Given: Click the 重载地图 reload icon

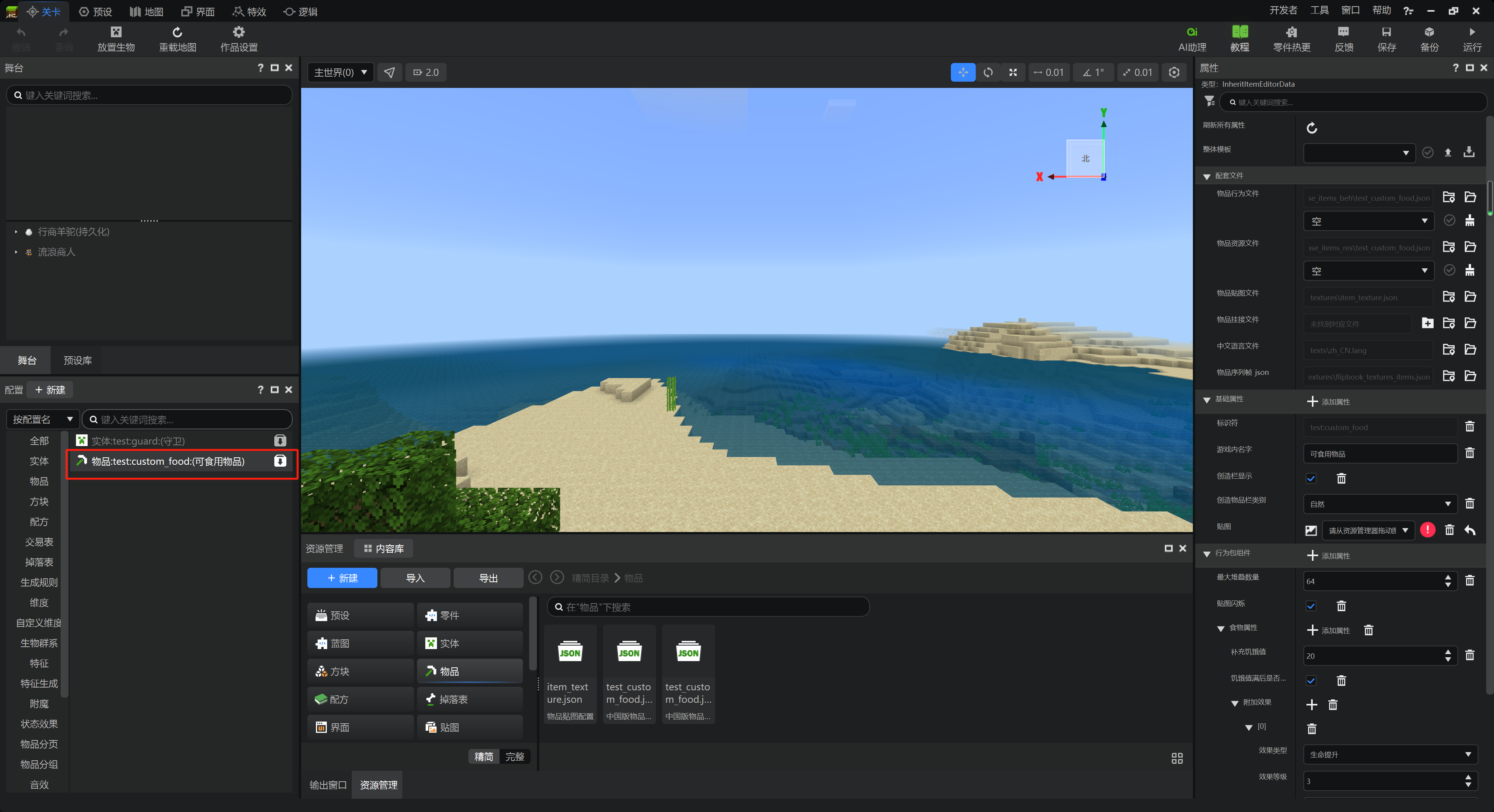Looking at the screenshot, I should [177, 32].
